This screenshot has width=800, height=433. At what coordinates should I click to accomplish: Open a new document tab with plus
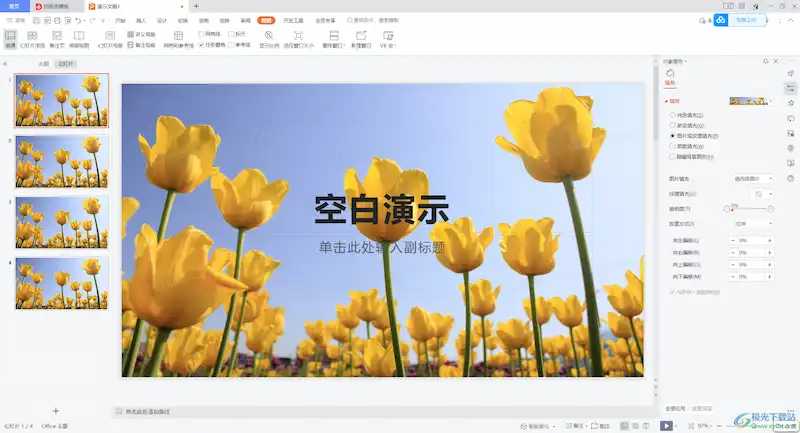click(196, 6)
